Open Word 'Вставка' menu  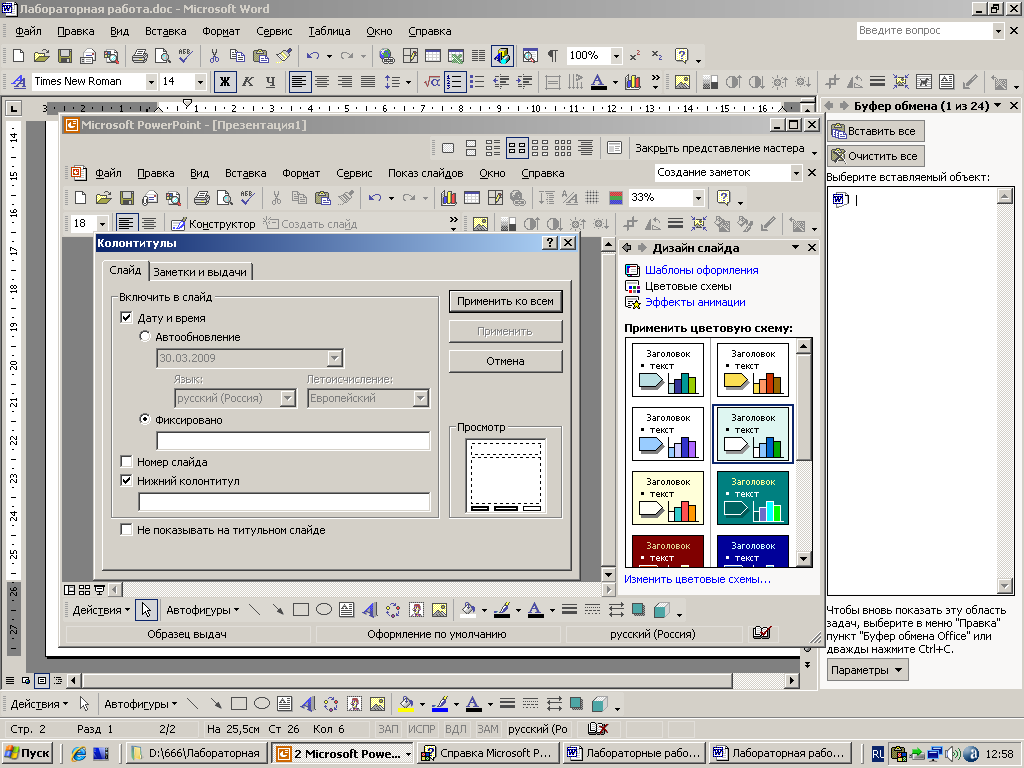[x=165, y=31]
